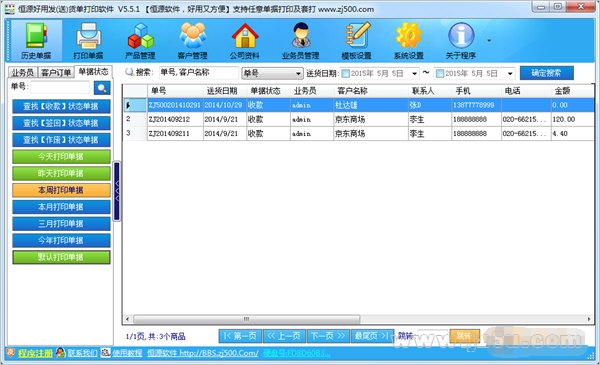600x365 pixels.
Task: Show 昨天打印单据
Action: [x=61, y=173]
